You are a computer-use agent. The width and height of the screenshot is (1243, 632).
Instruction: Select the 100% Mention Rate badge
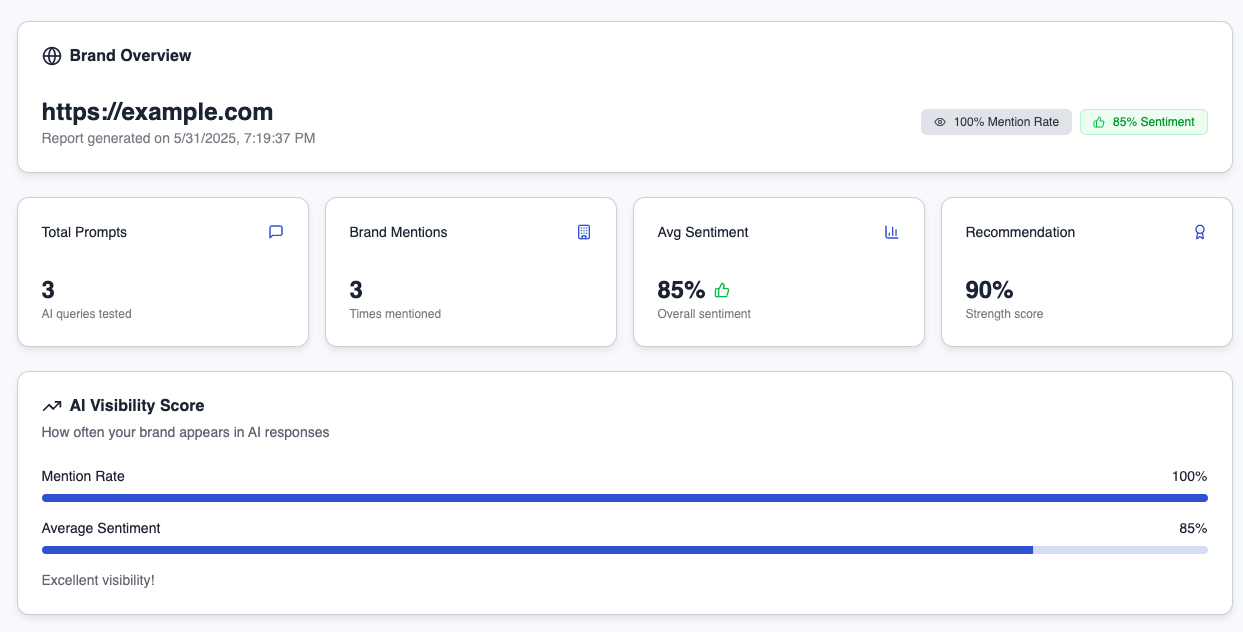[996, 122]
